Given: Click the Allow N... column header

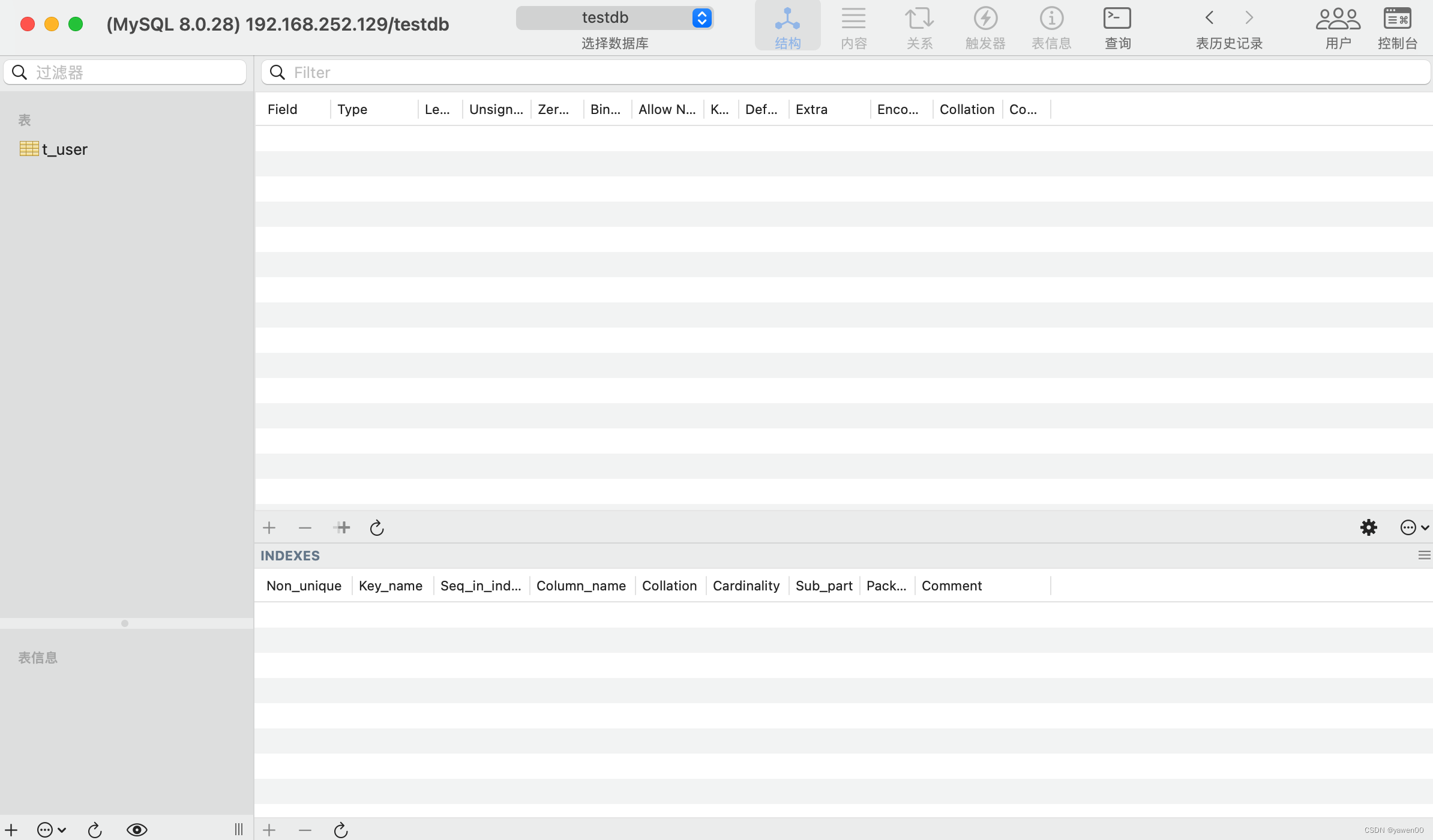Looking at the screenshot, I should click(667, 109).
